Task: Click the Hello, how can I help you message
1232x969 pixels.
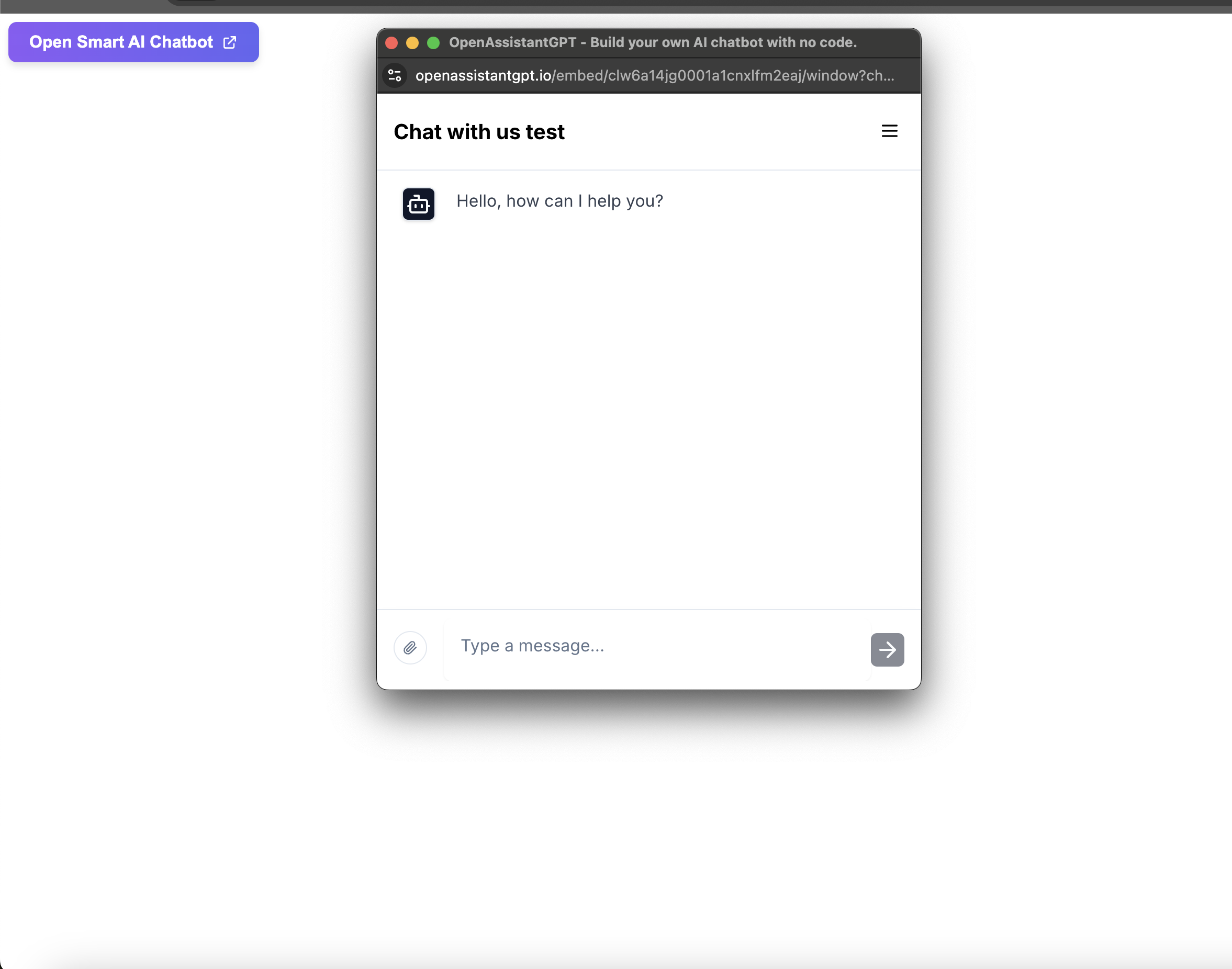Action: click(559, 201)
